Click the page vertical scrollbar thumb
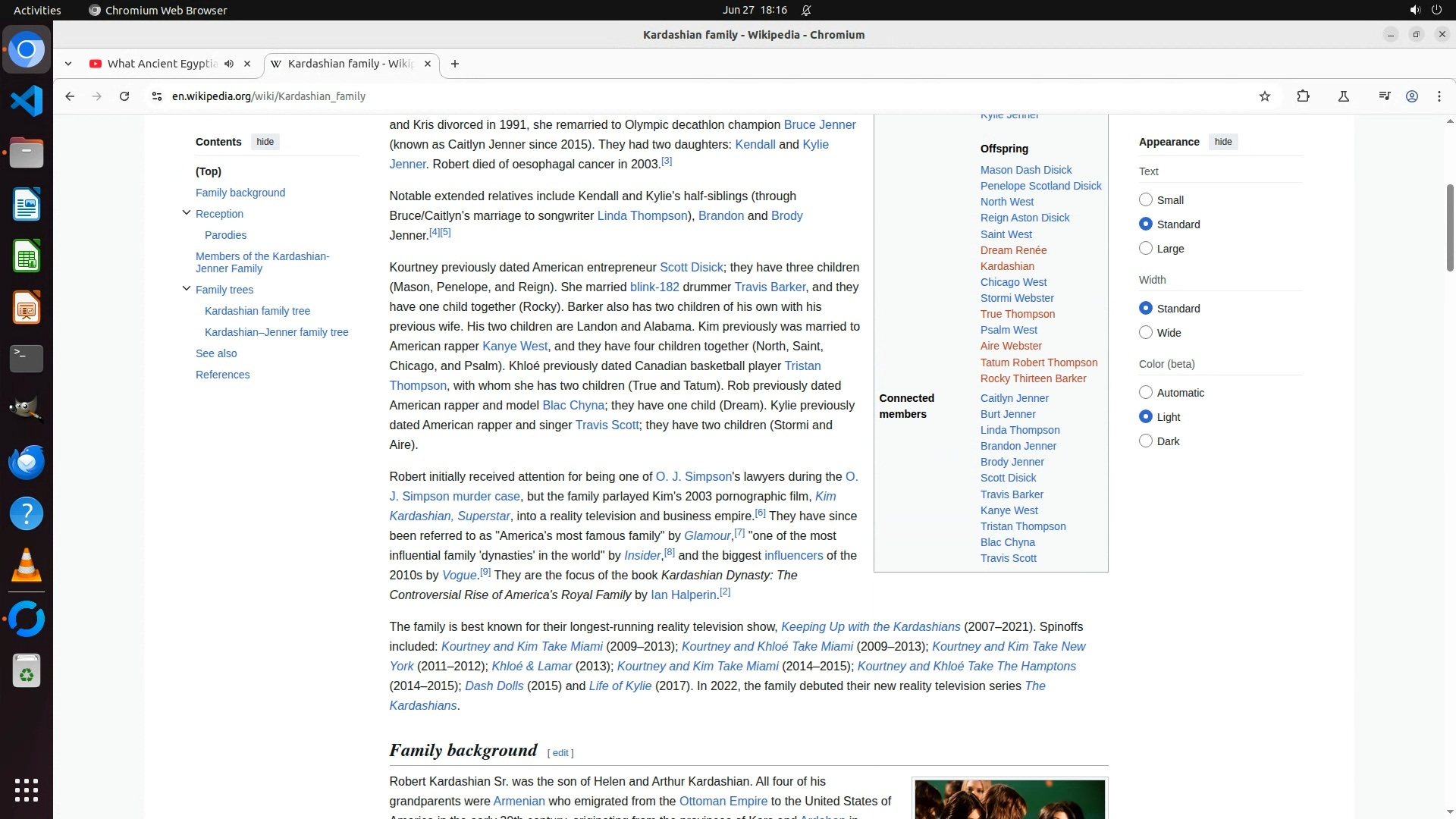Image resolution: width=1456 pixels, height=819 pixels. (1449, 227)
